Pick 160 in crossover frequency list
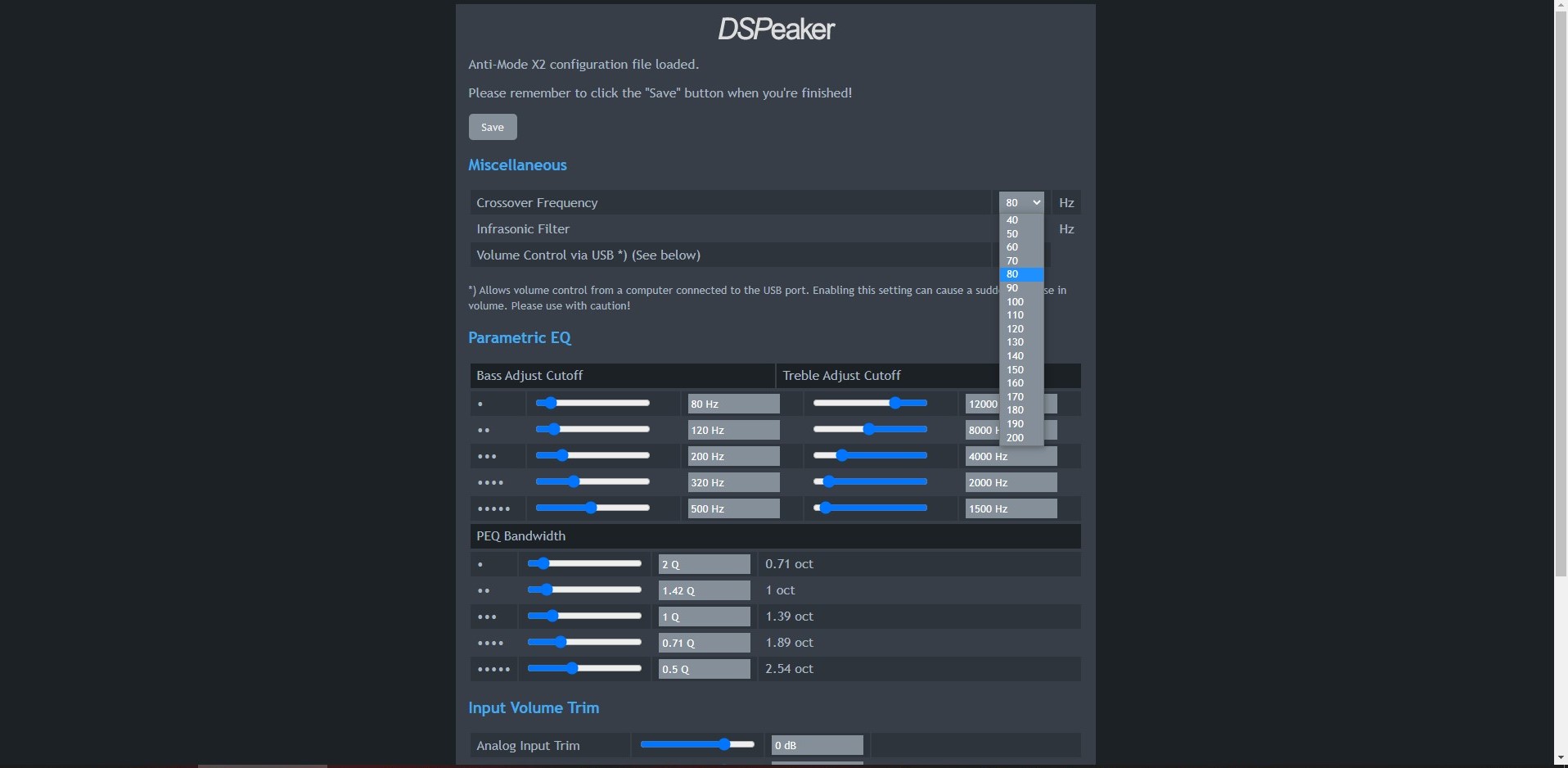 pos(1021,383)
